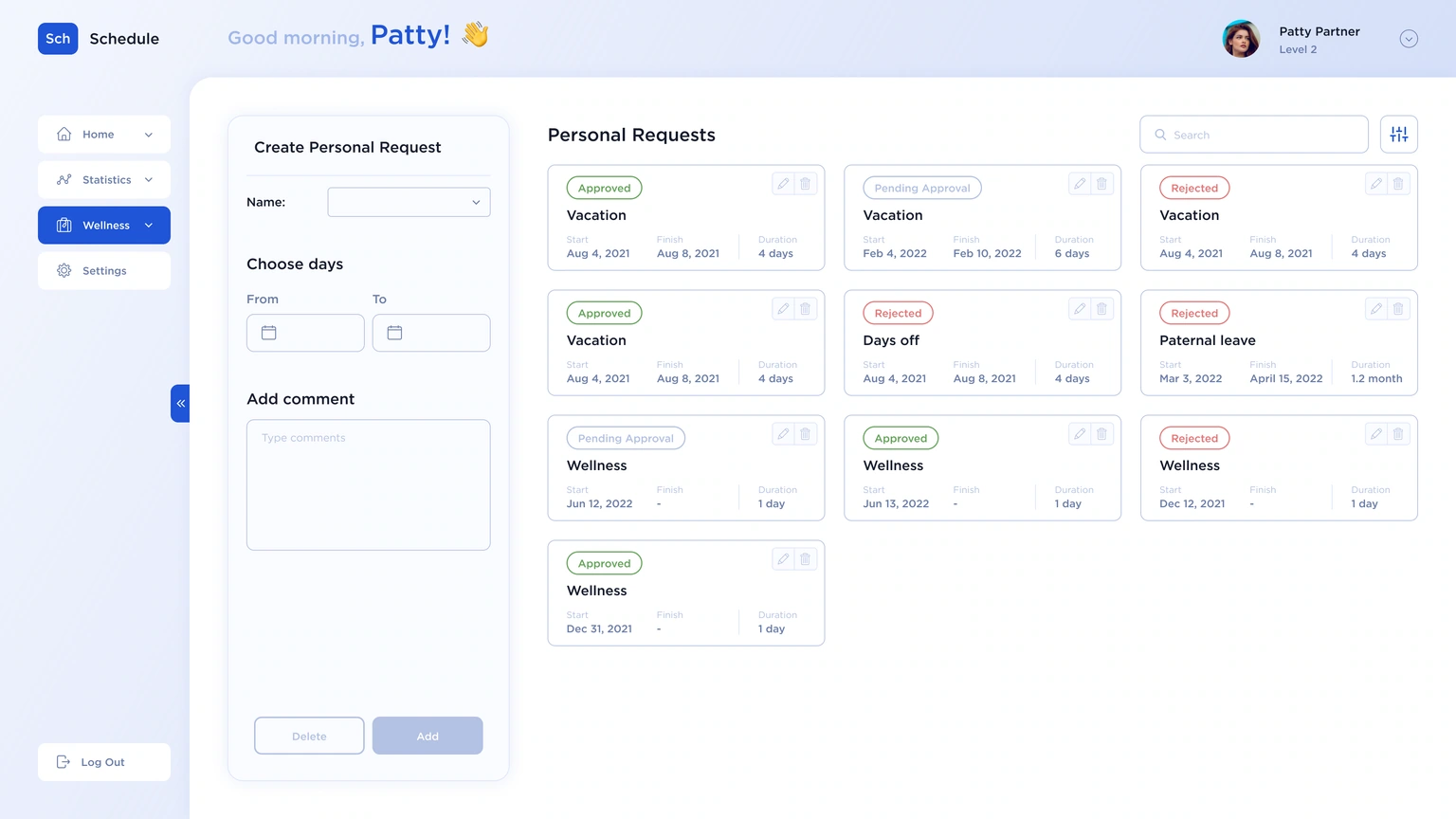The height and width of the screenshot is (819, 1456).
Task: Open the filter settings icon beside Search
Action: (x=1399, y=135)
